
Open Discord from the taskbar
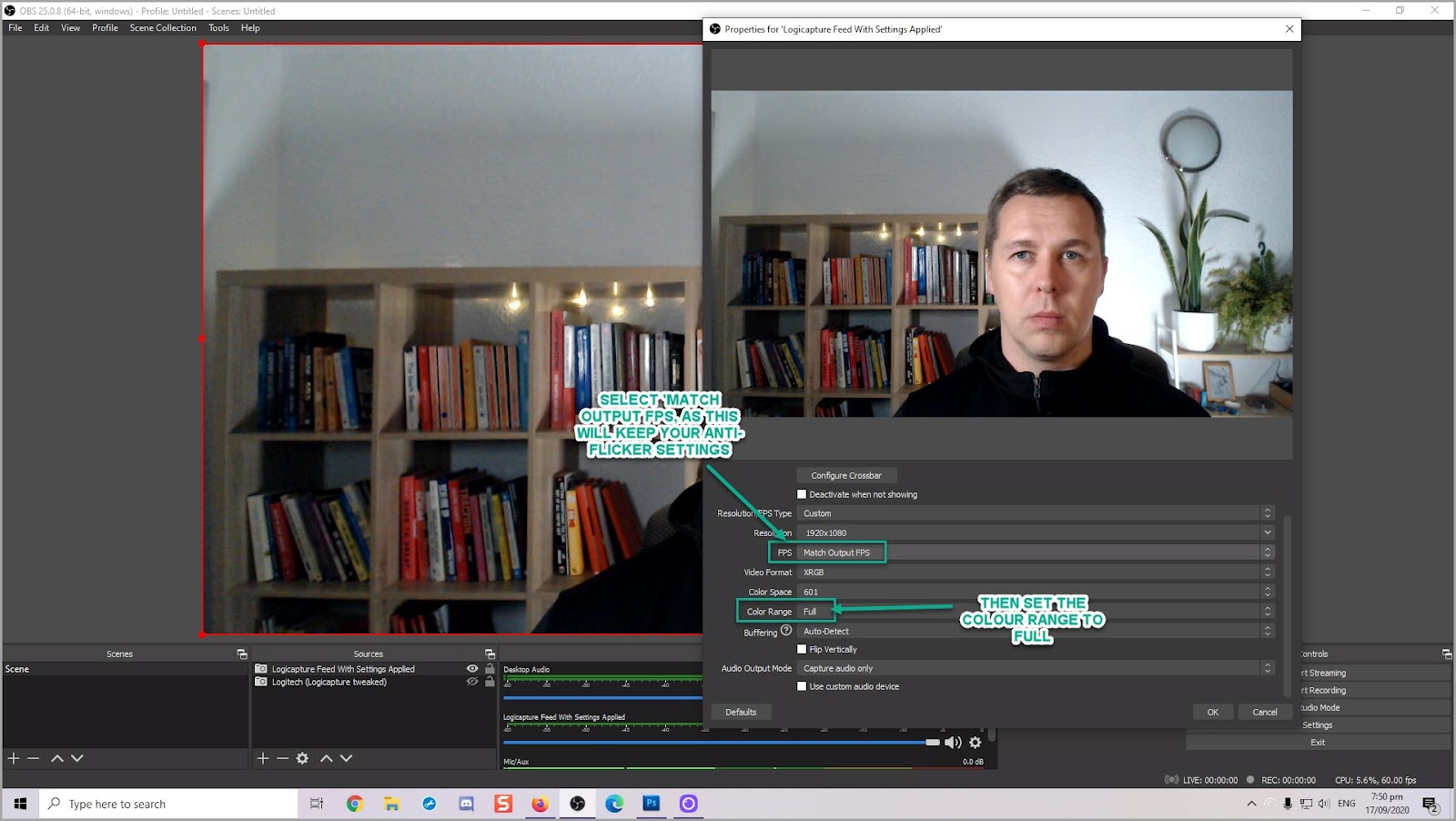[467, 804]
